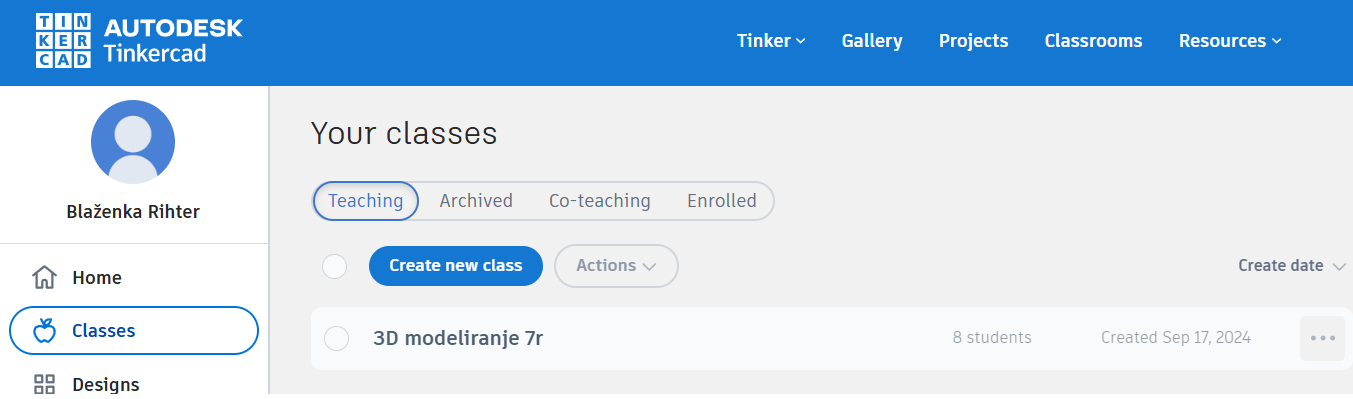Go to Classrooms in top navigation
The width and height of the screenshot is (1353, 399).
(1093, 41)
